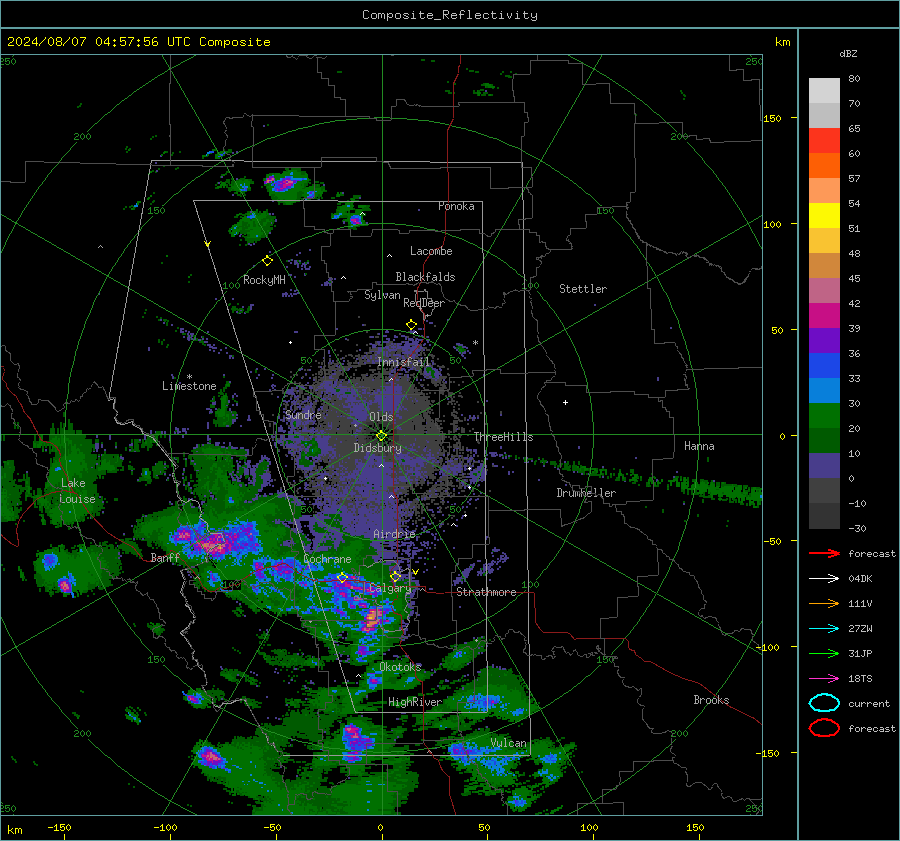900x841 pixels.
Task: Click the cyan 27ZW arrow legend icon
Action: 824,629
